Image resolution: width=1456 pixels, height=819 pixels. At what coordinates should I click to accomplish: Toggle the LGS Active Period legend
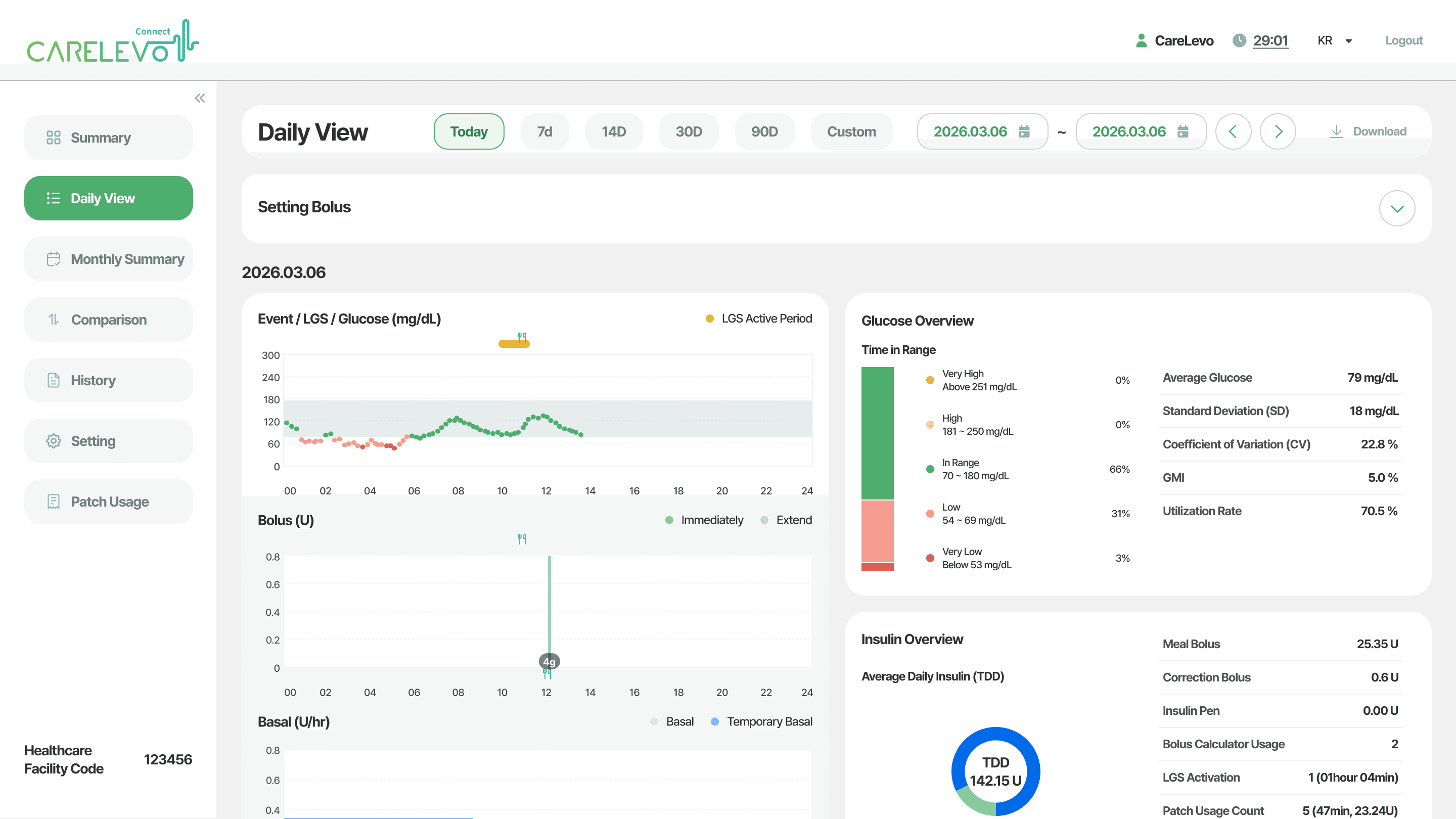(758, 319)
